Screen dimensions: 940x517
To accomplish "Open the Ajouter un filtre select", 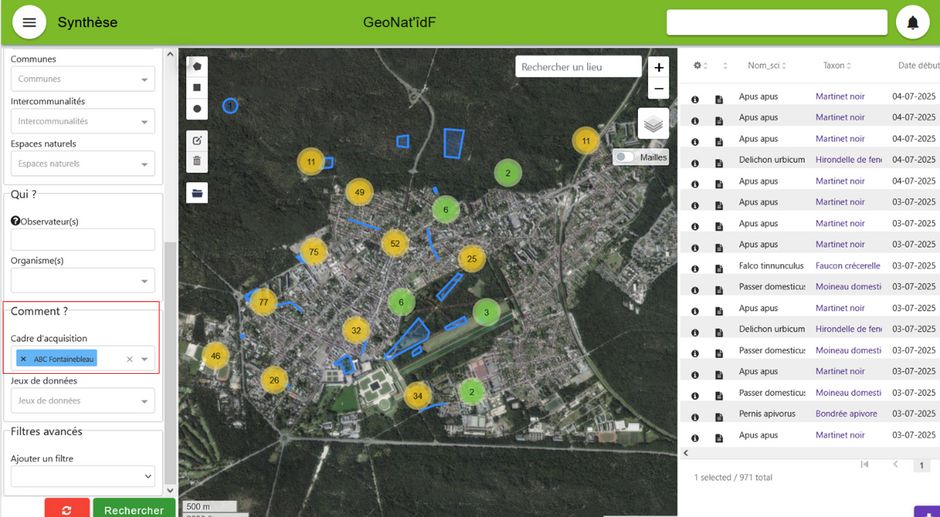I will coord(83,477).
